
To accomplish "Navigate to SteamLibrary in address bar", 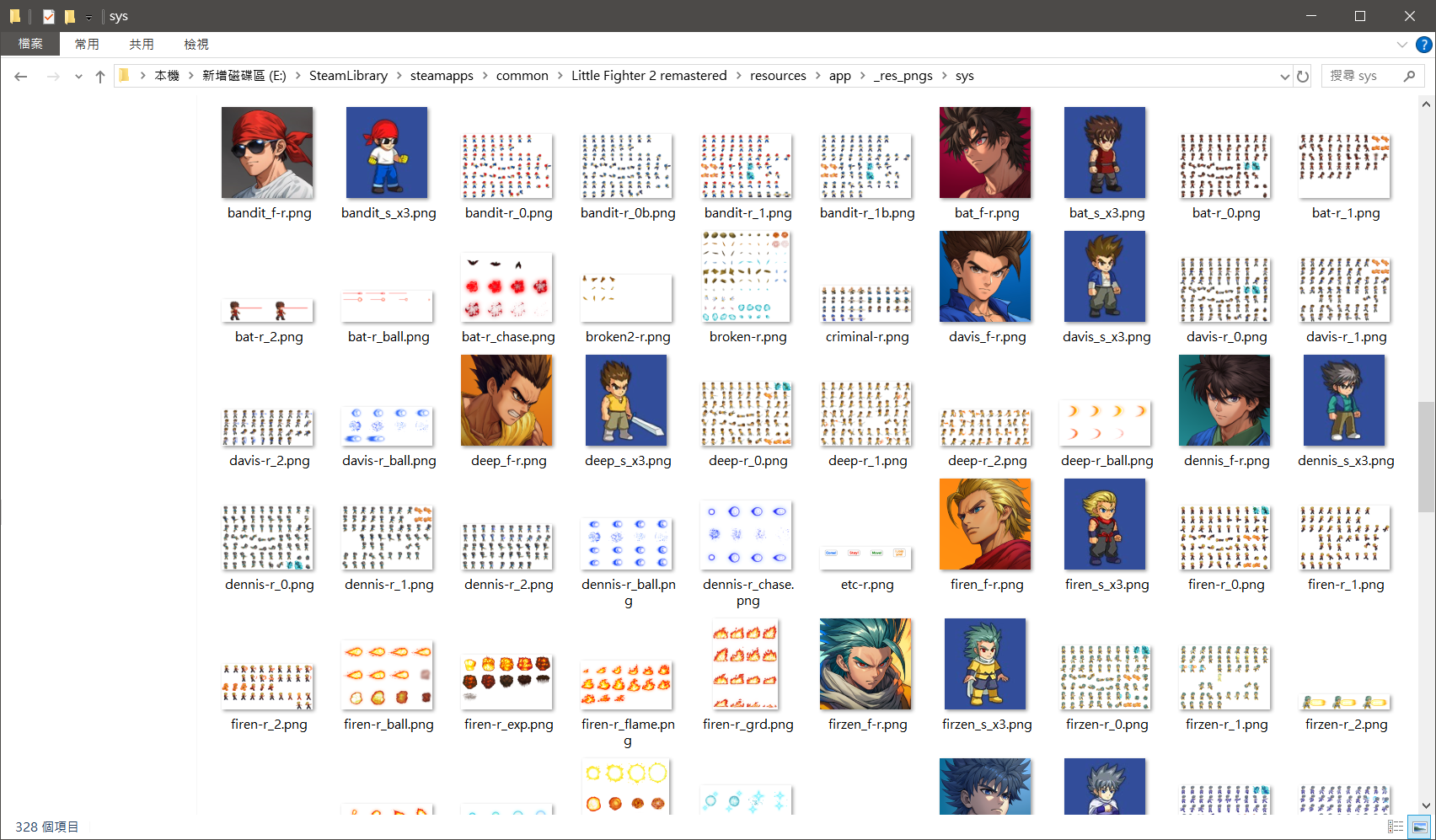I will [348, 76].
